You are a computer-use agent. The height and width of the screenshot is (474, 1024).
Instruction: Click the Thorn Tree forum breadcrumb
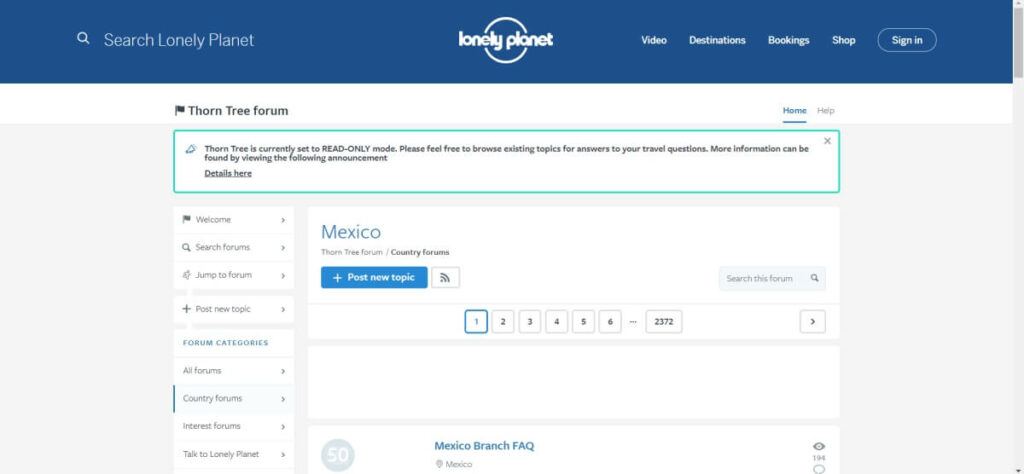[351, 252]
